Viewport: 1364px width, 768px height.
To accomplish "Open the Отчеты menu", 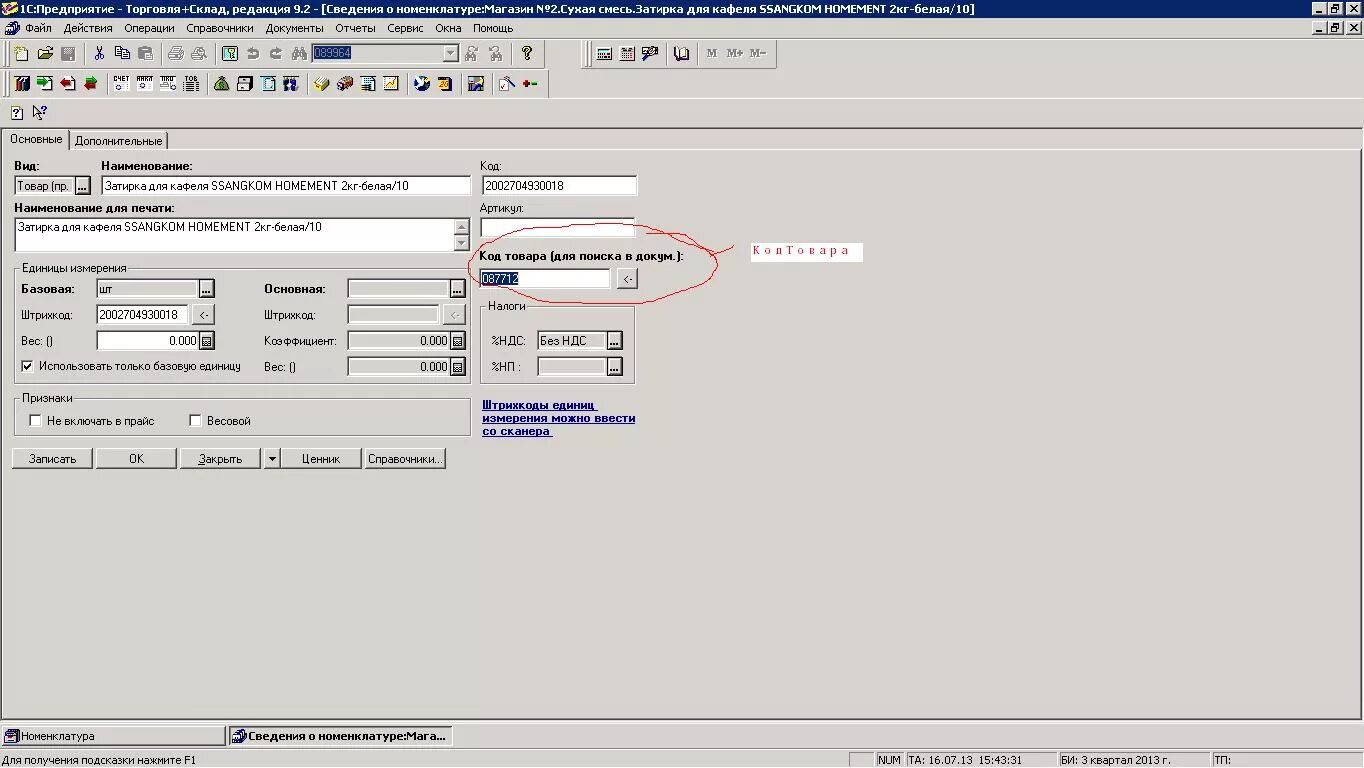I will click(355, 28).
